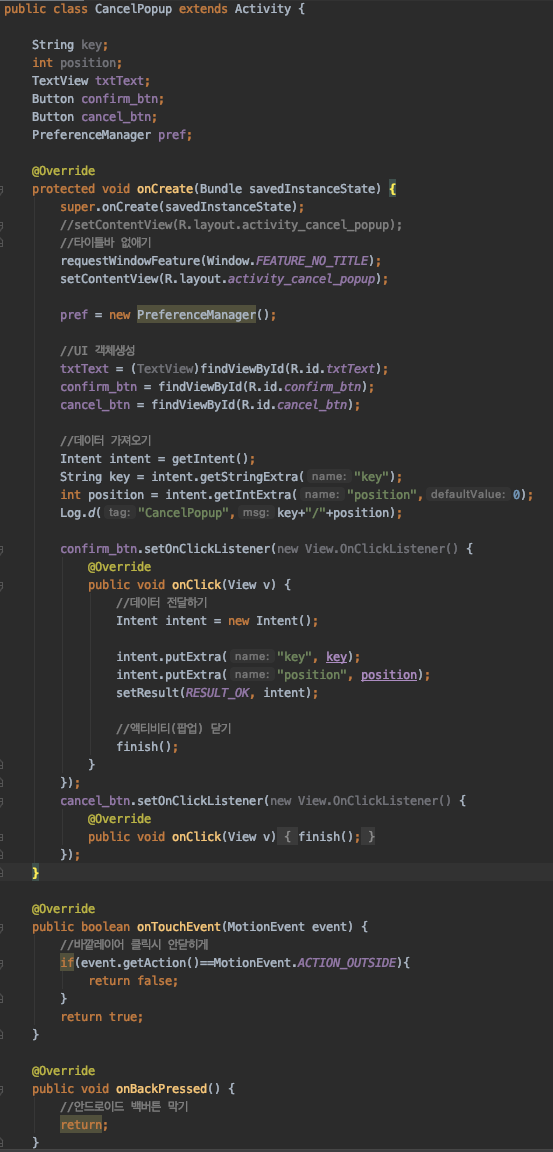
Task: Click the '//데이터 가져오기' comment
Action: click(106, 441)
